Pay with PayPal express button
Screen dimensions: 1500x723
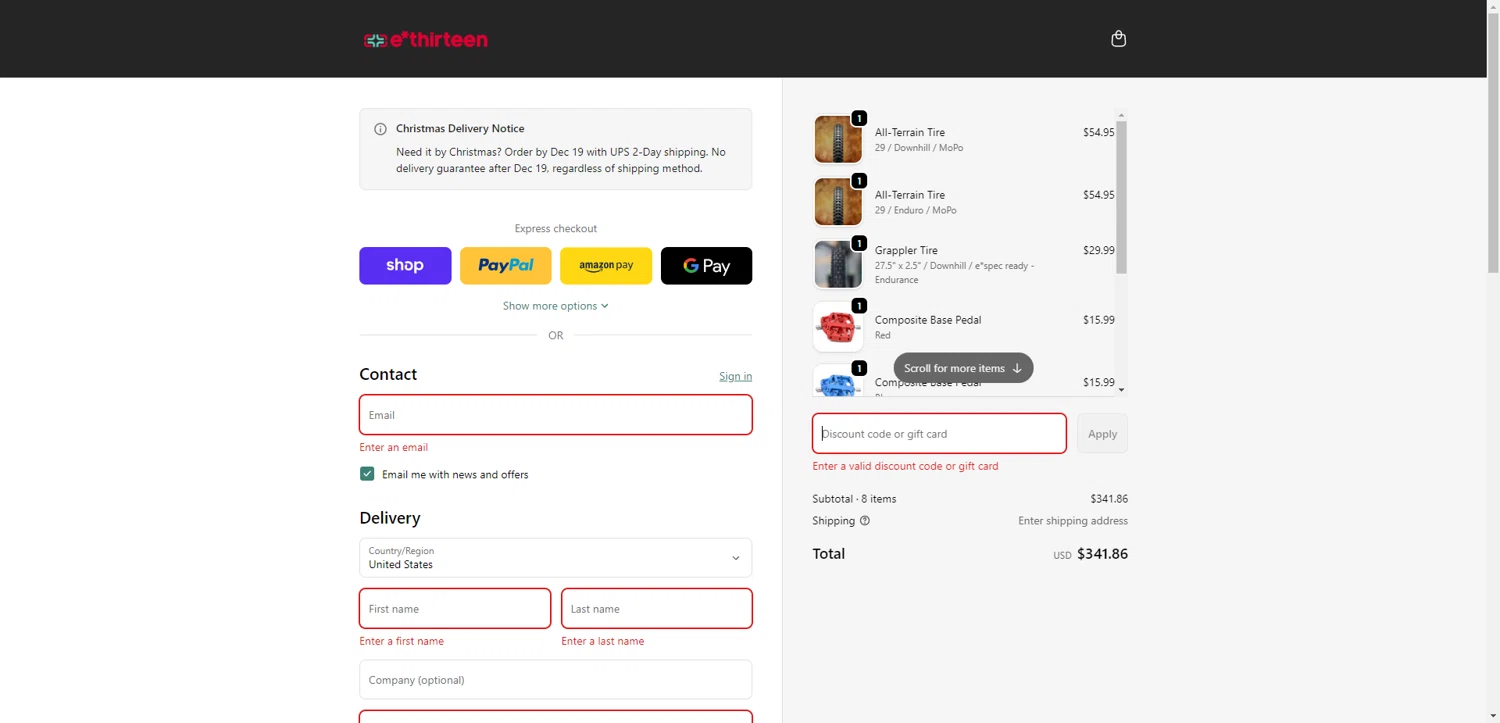[506, 266]
